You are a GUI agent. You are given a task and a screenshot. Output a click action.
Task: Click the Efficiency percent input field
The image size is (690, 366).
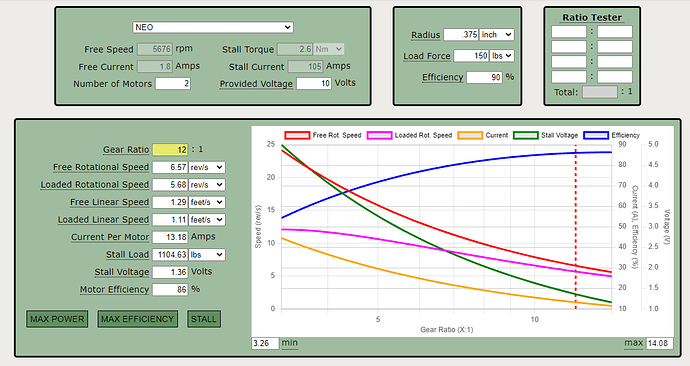(484, 77)
